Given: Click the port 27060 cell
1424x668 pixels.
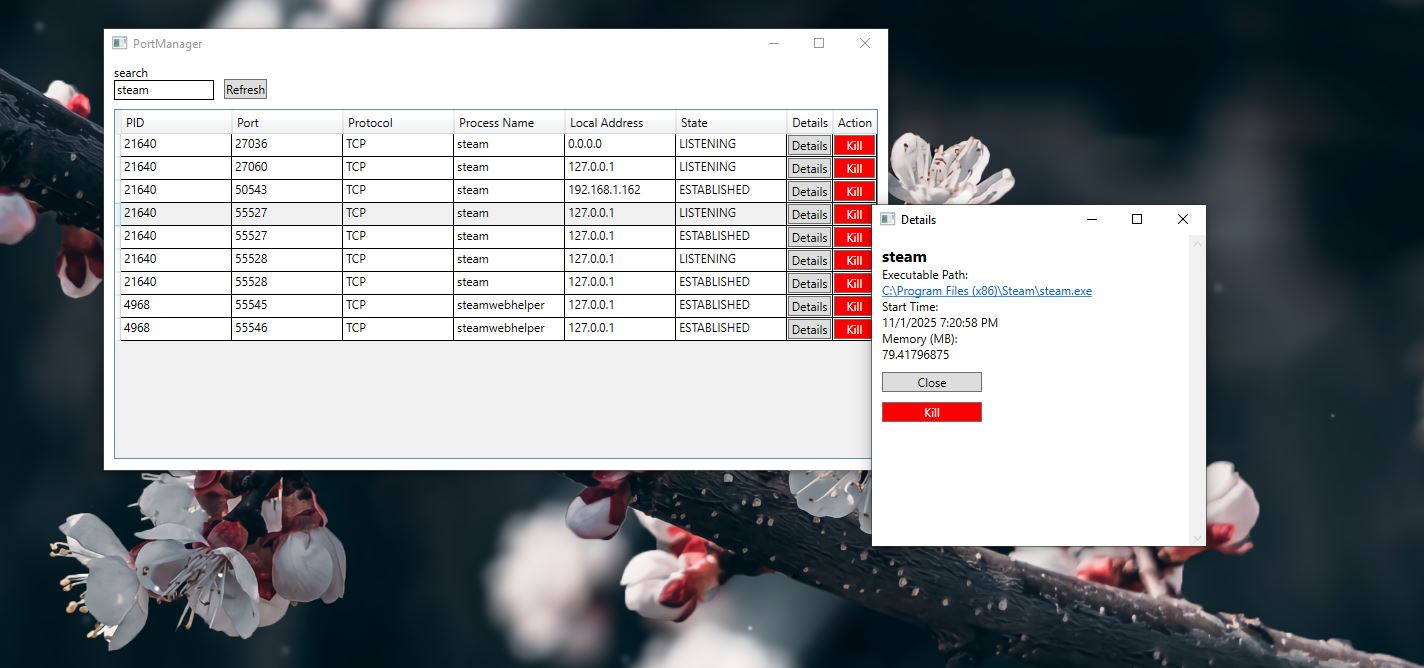Looking at the screenshot, I should point(287,167).
